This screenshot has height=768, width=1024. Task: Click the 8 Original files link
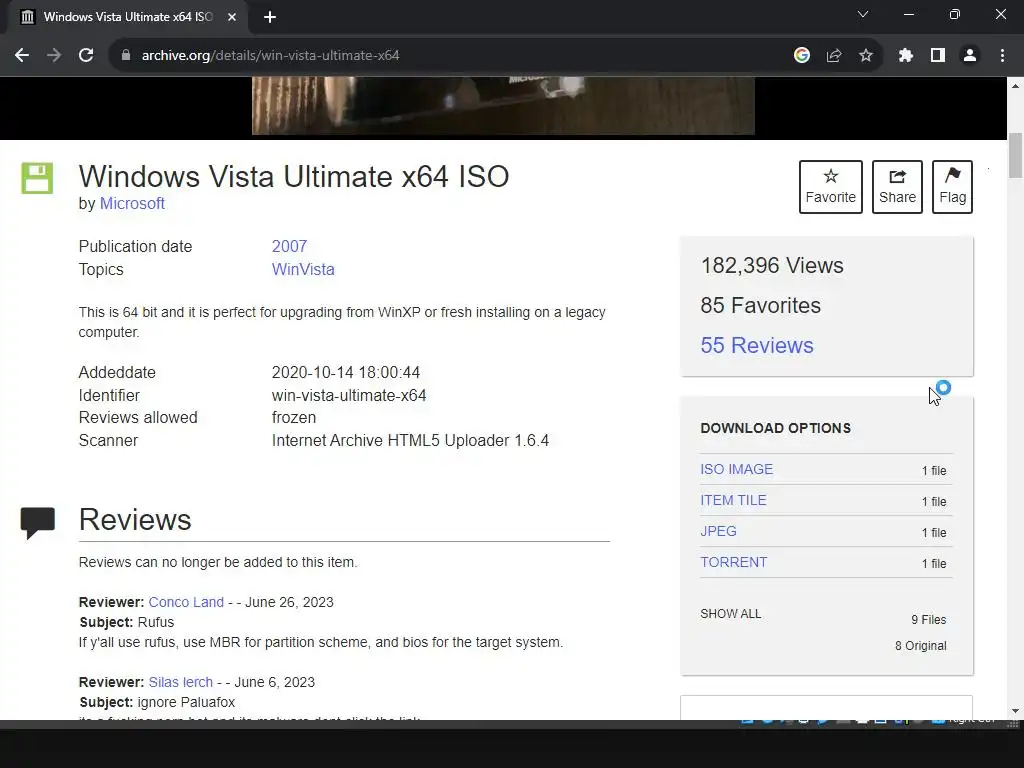[x=920, y=646]
